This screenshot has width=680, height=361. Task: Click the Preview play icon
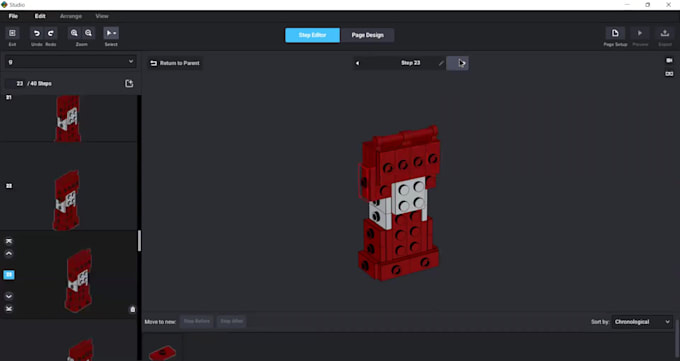(640, 33)
